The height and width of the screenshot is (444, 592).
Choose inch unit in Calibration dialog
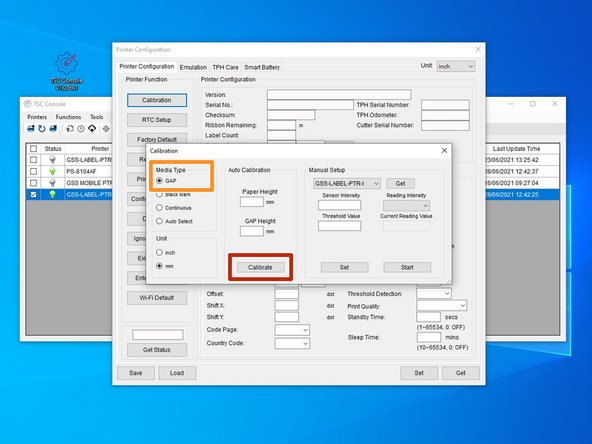pos(159,253)
